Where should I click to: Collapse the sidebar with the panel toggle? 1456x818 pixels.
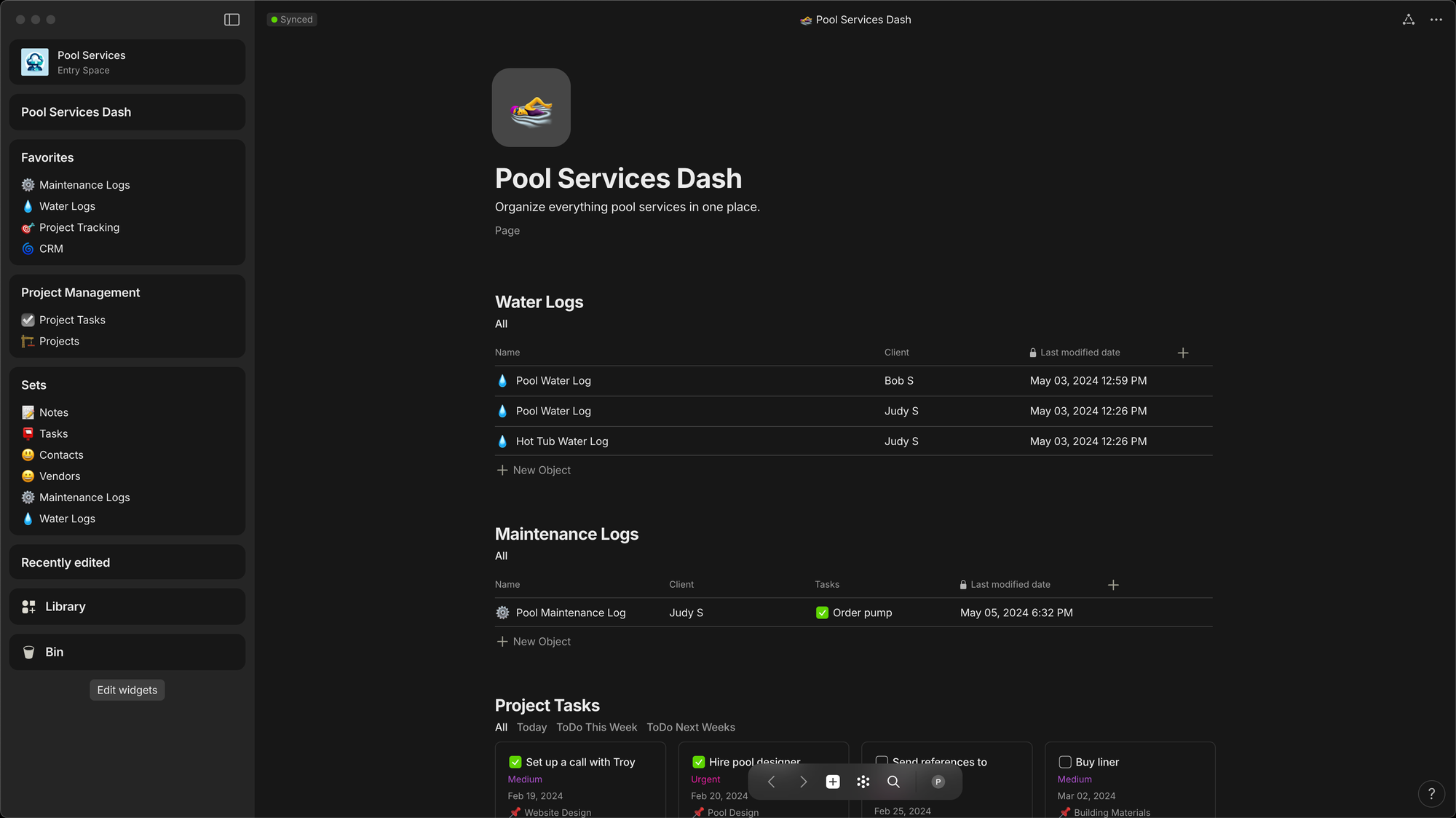tap(232, 19)
